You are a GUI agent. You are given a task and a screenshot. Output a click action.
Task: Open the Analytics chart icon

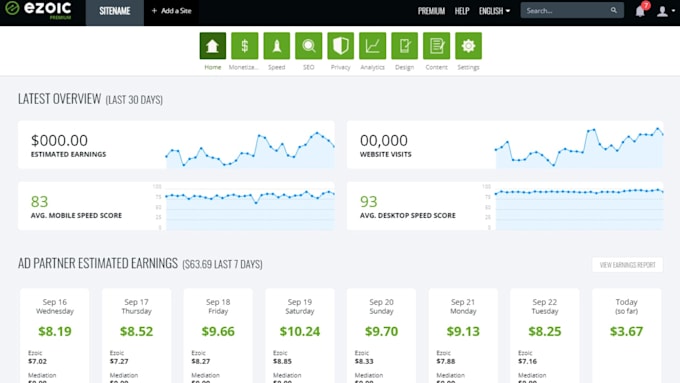click(373, 46)
